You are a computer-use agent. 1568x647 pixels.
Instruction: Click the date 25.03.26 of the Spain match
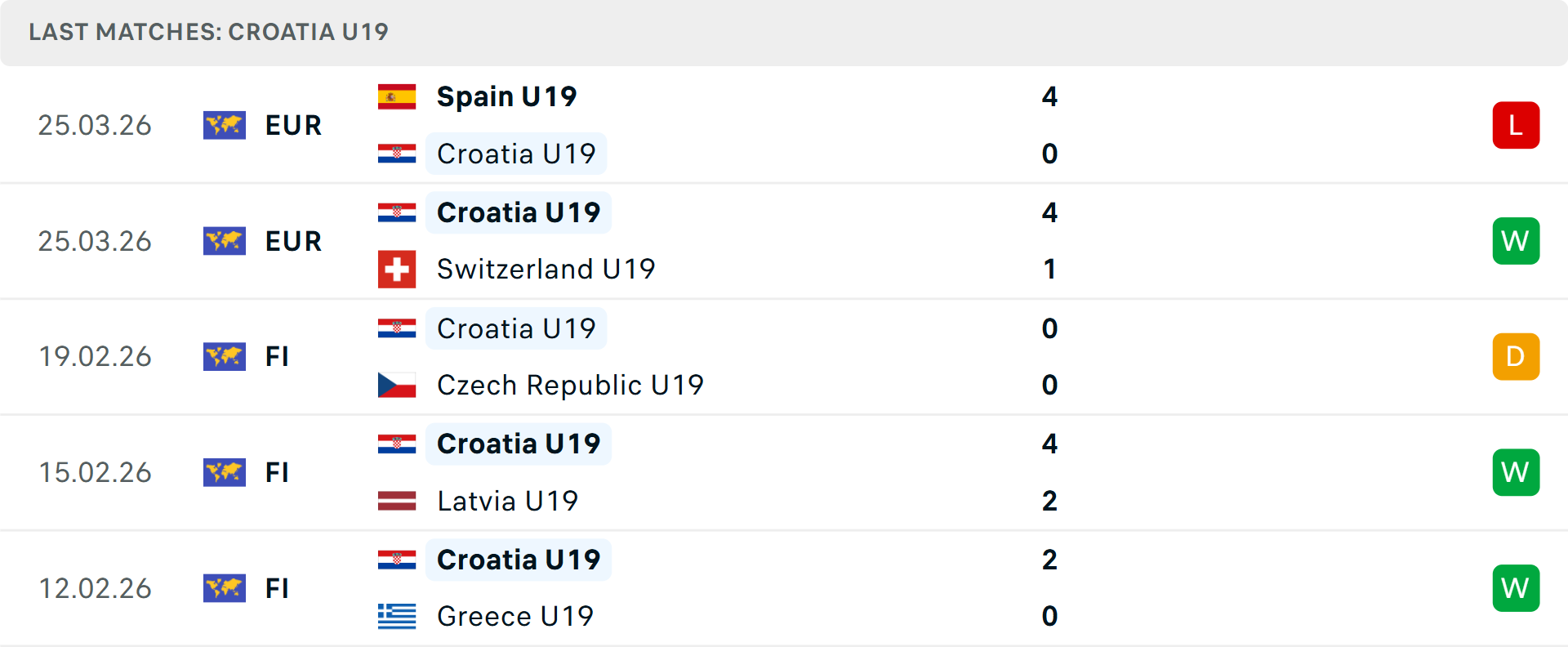tap(95, 125)
